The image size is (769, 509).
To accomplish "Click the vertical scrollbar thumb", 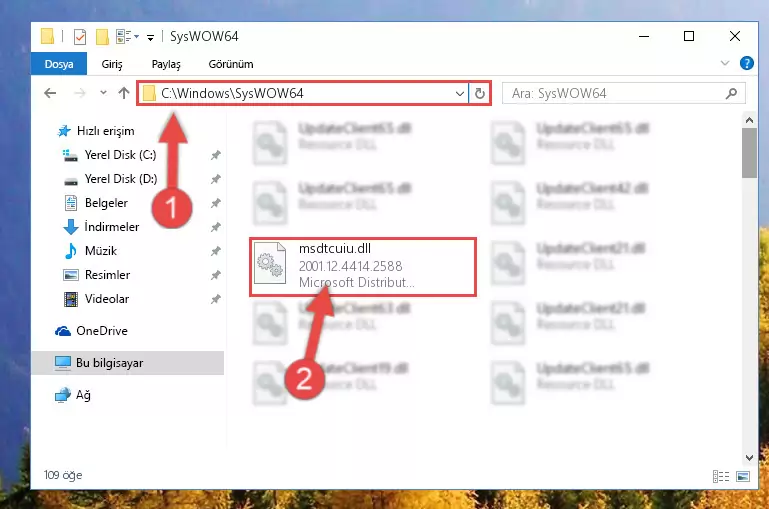I will (749, 153).
